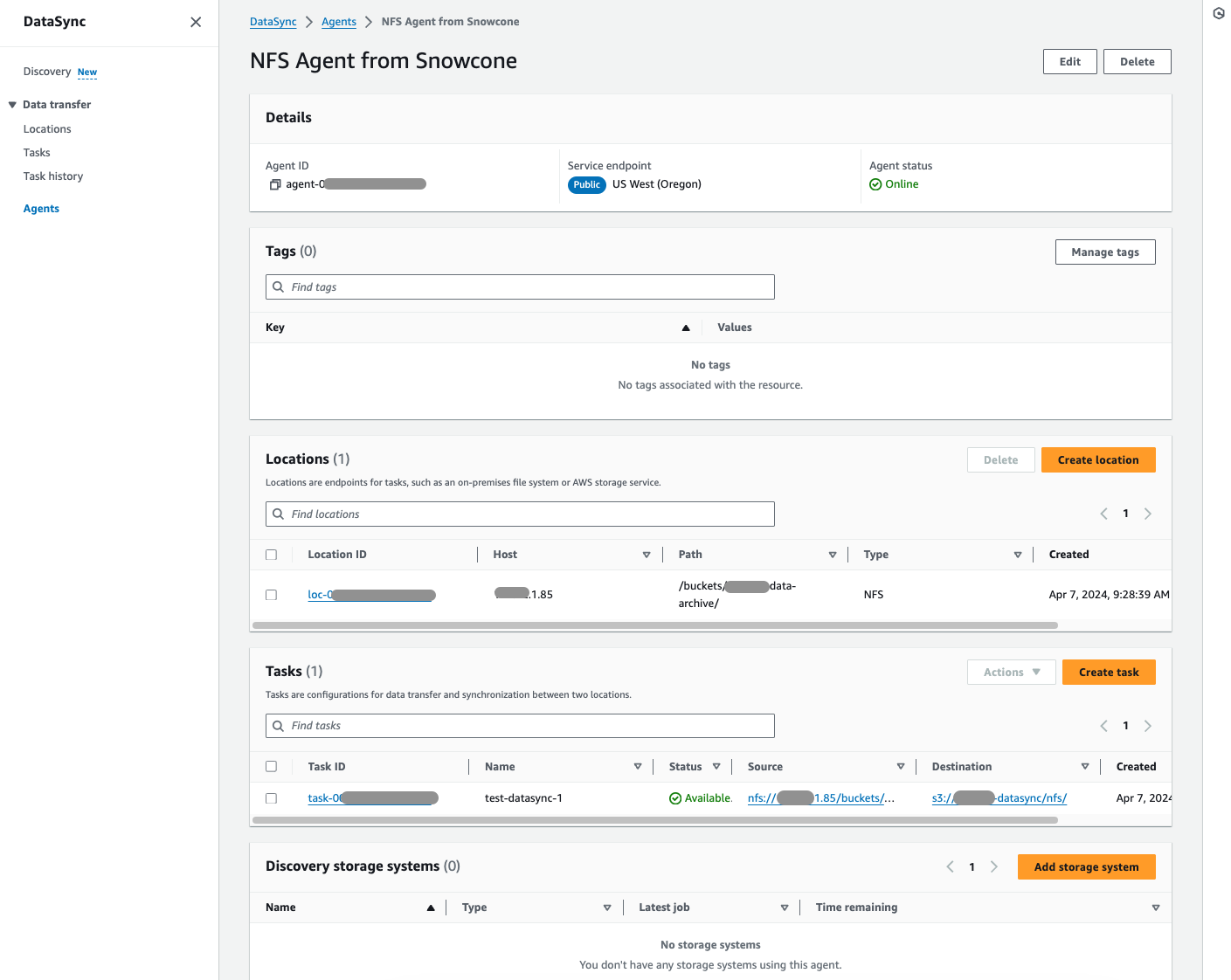Click the Tasks table horizontal scrollbar
The width and height of the screenshot is (1231, 980).
[655, 820]
